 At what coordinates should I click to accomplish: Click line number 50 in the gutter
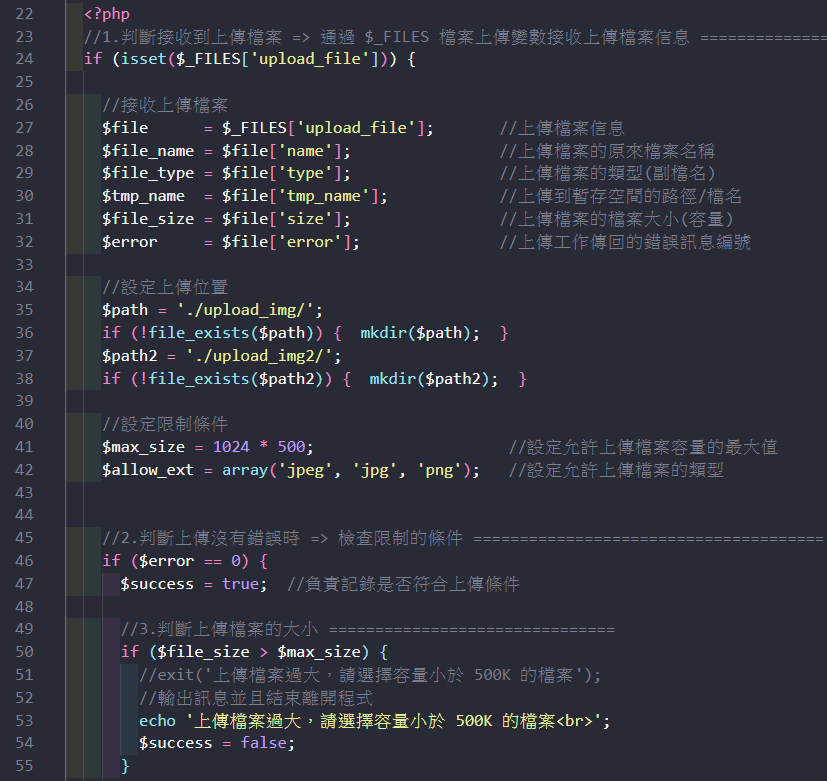tap(25, 652)
